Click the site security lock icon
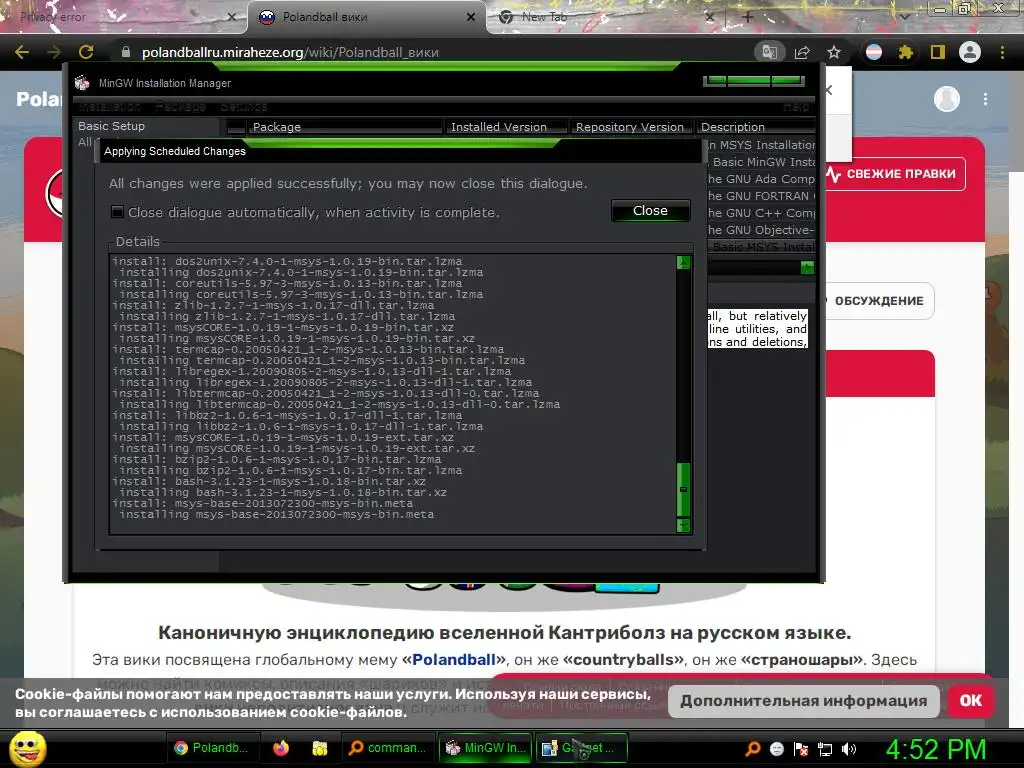Image resolution: width=1024 pixels, height=768 pixels. (126, 52)
